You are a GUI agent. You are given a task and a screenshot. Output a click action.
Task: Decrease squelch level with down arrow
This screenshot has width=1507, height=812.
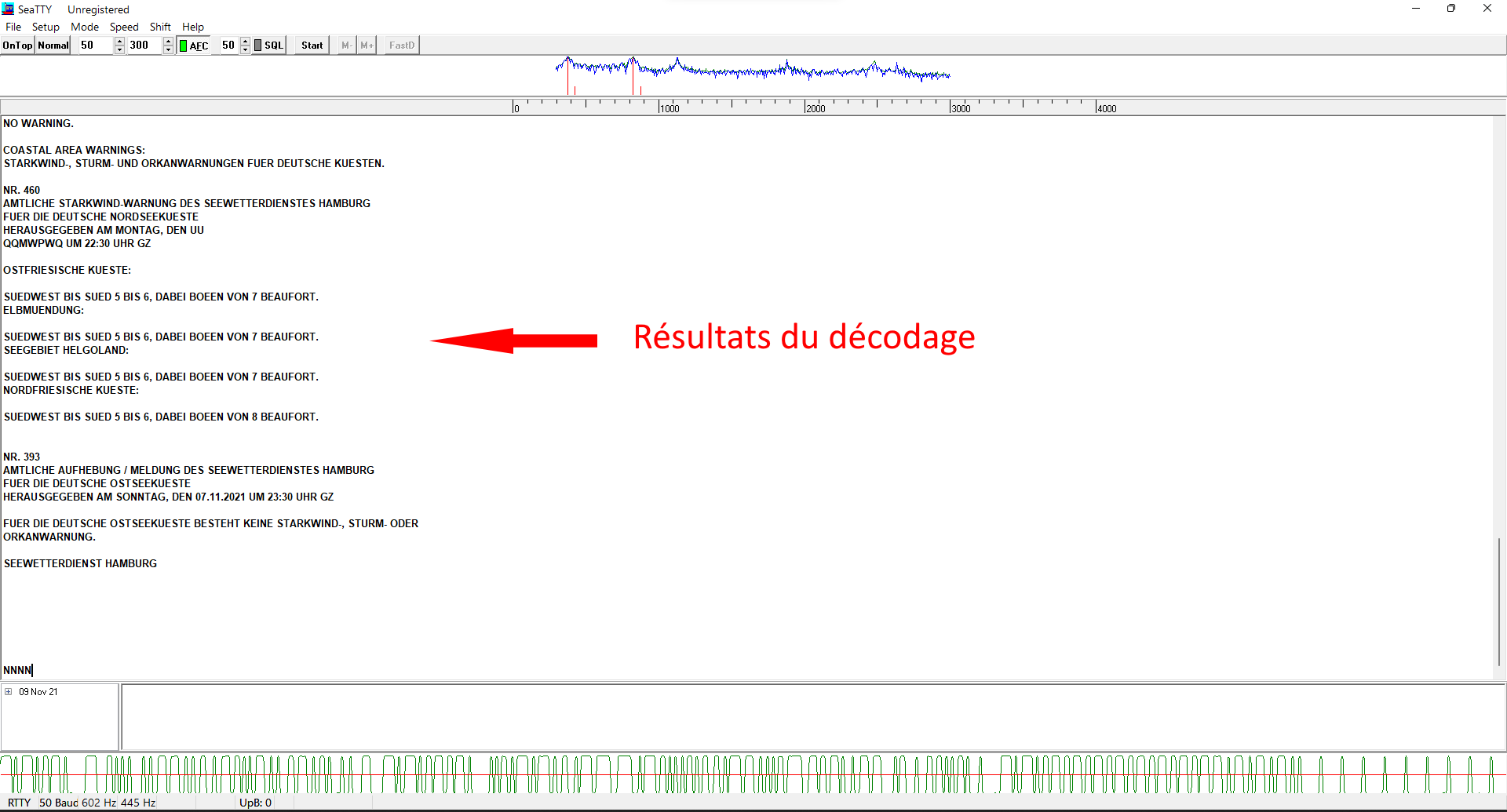(x=245, y=49)
